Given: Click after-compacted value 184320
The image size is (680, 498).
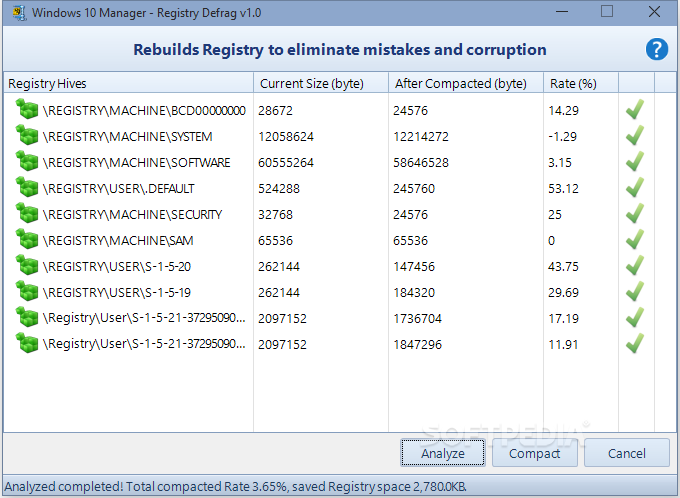Looking at the screenshot, I should coord(414,293).
